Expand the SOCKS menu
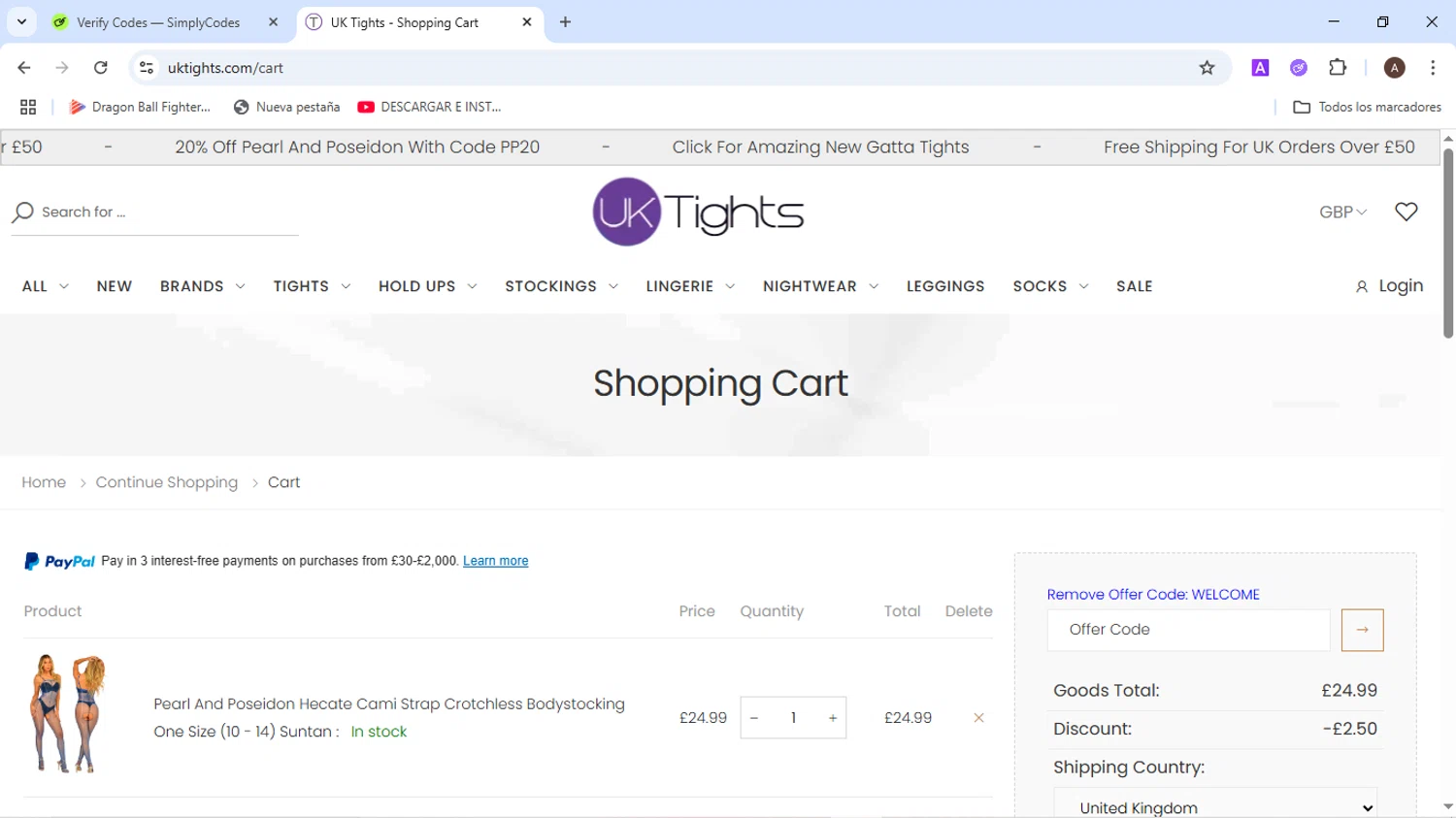Viewport: 1456px width, 818px height. [1051, 286]
